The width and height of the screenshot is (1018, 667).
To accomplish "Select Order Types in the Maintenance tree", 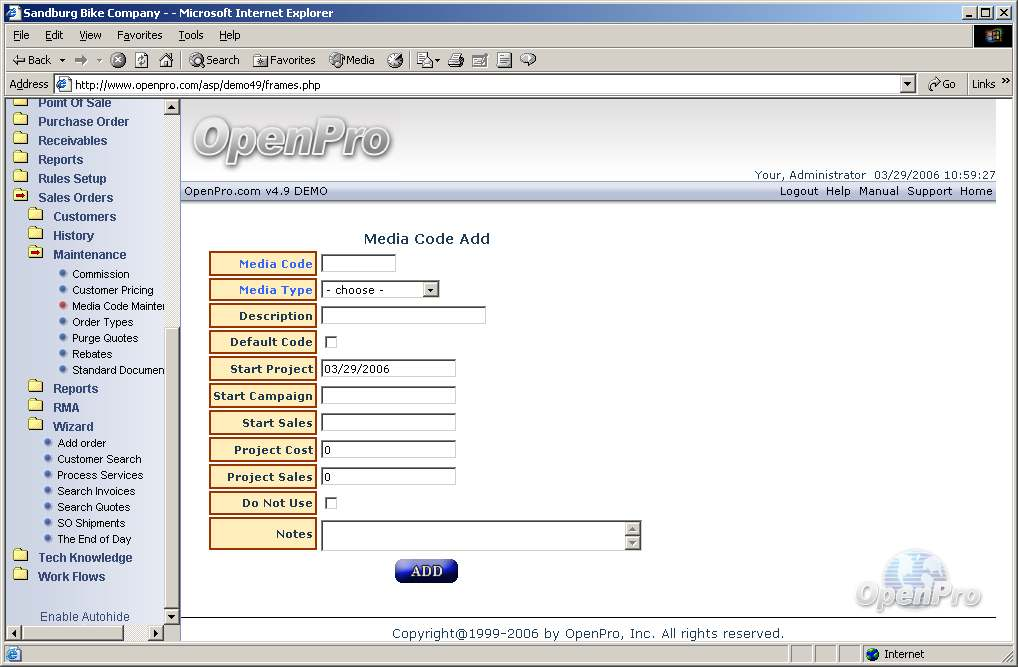I will 102,322.
